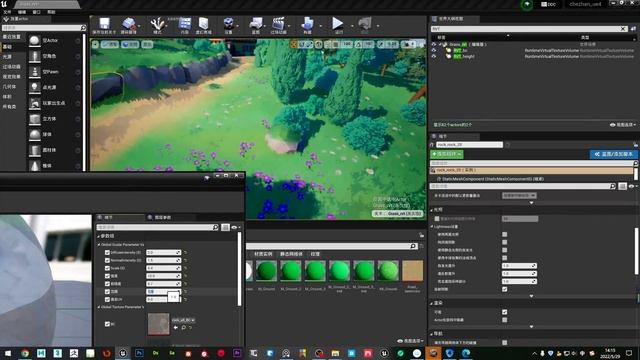The image size is (640, 360).
Task: Click the Blueprint/Add Script button
Action: click(613, 154)
